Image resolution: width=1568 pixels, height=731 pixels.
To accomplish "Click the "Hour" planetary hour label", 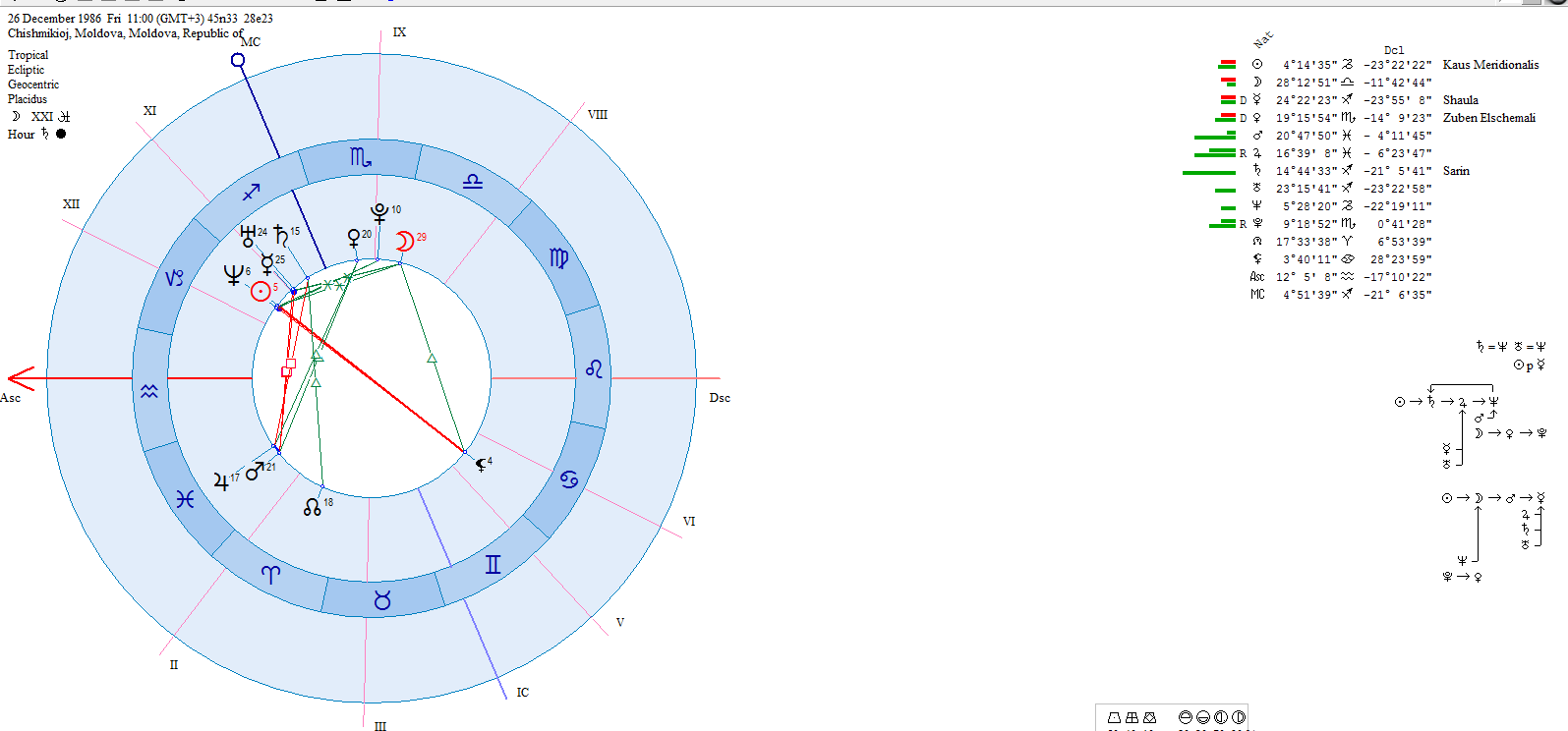I will point(22,135).
